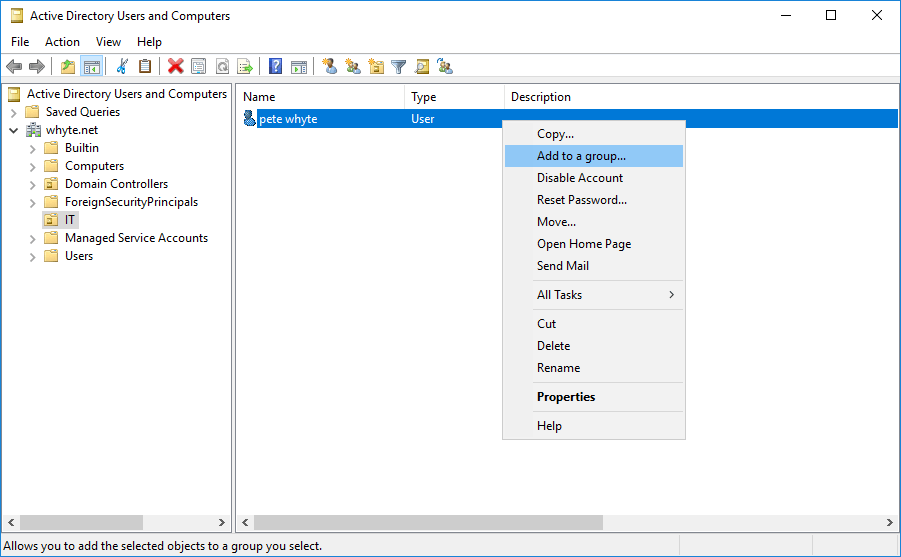The width and height of the screenshot is (901, 557).
Task: Open the View menu
Action: [108, 42]
